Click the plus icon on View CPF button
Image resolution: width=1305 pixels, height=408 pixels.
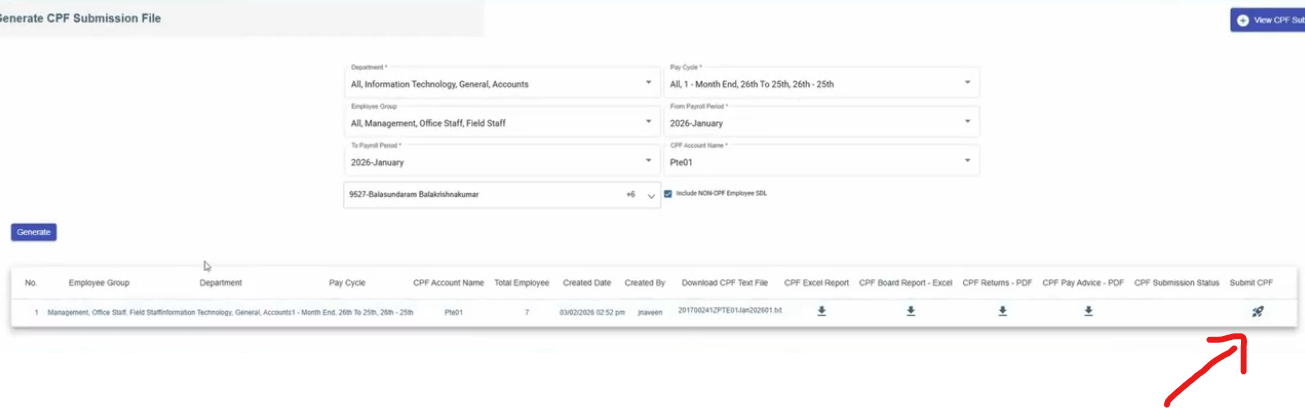click(x=1243, y=20)
